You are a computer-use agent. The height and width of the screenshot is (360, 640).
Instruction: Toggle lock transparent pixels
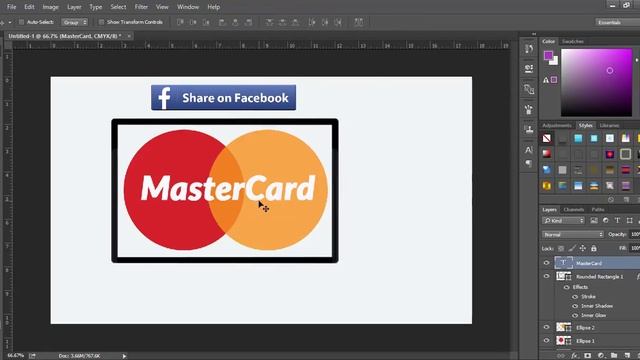click(561, 248)
